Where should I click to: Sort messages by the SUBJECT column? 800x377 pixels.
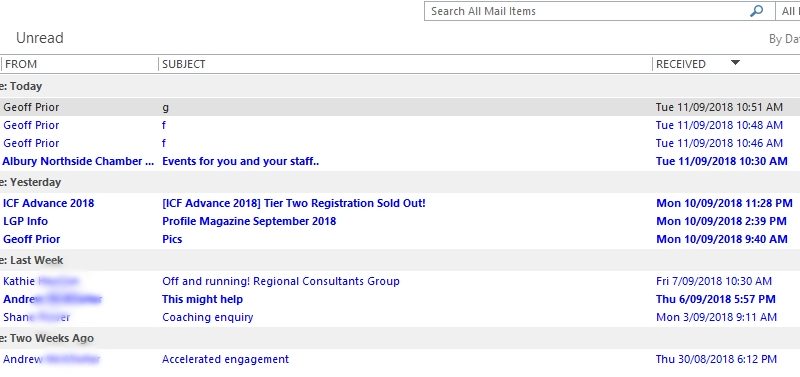pos(405,64)
